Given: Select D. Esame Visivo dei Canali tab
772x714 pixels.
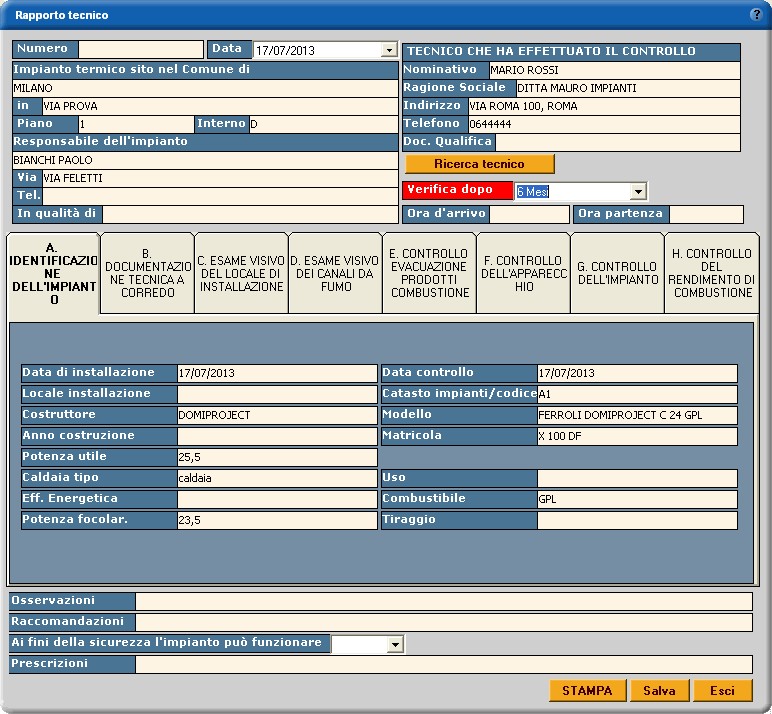Looking at the screenshot, I should [335, 273].
